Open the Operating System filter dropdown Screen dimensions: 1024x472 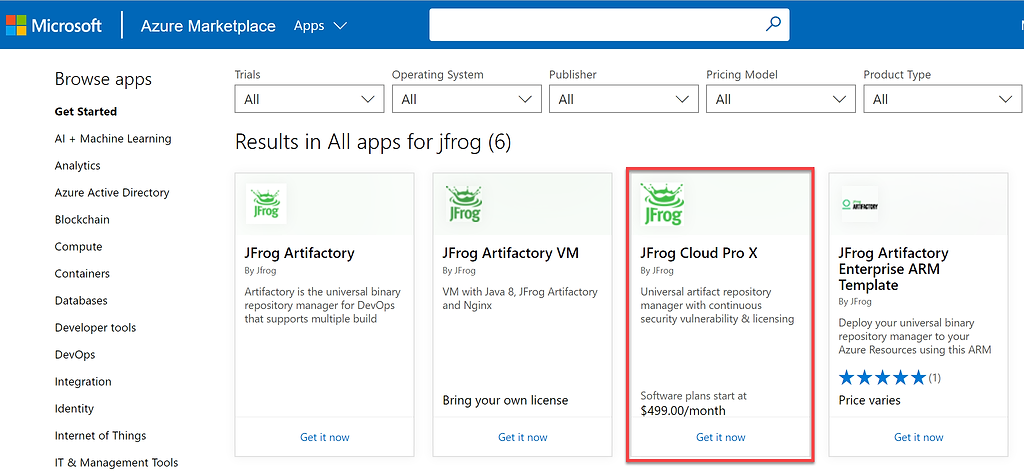pyautogui.click(x=466, y=99)
